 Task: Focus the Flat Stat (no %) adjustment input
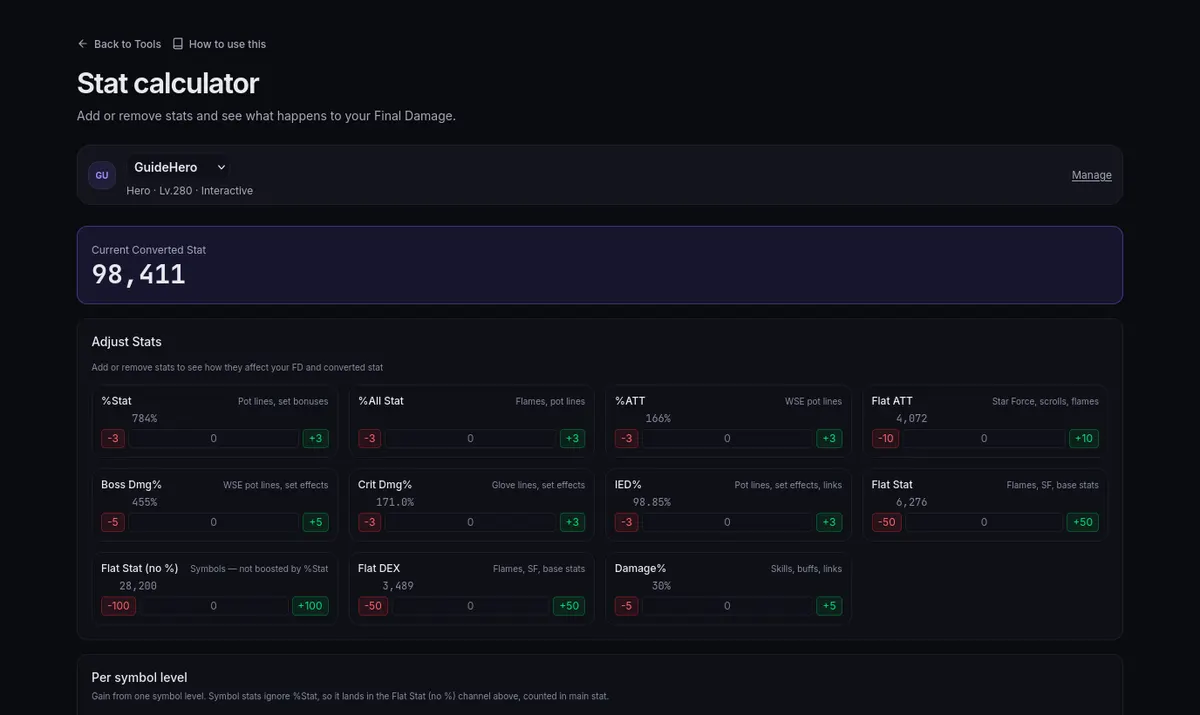(x=214, y=606)
